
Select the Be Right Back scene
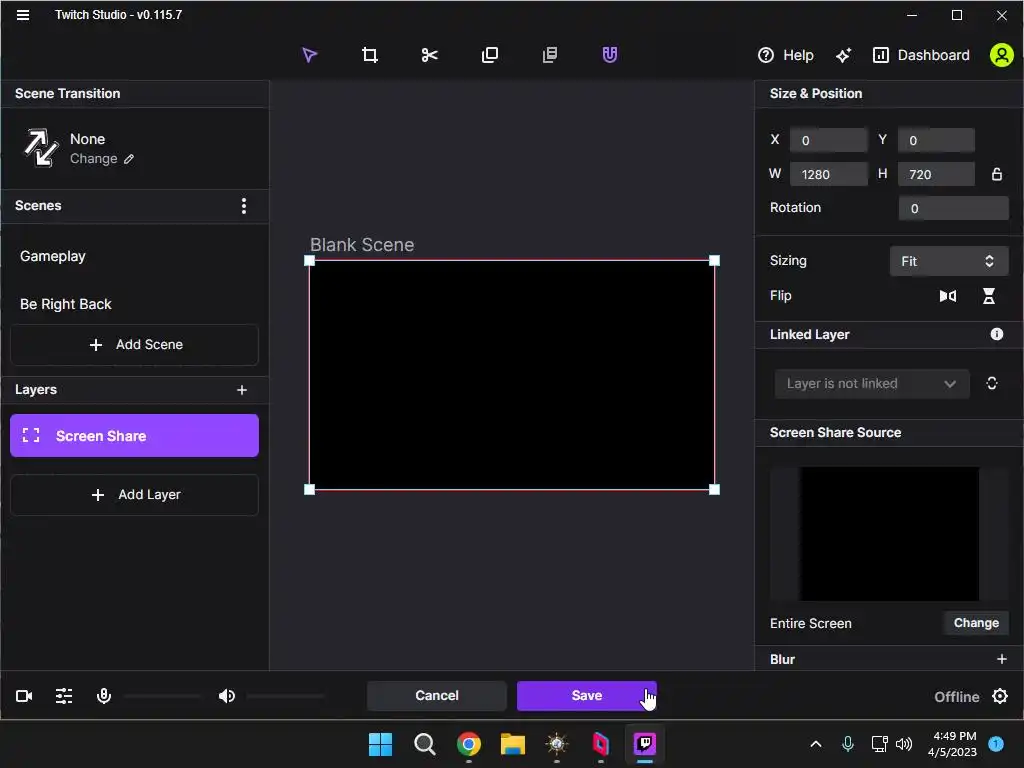(x=135, y=304)
